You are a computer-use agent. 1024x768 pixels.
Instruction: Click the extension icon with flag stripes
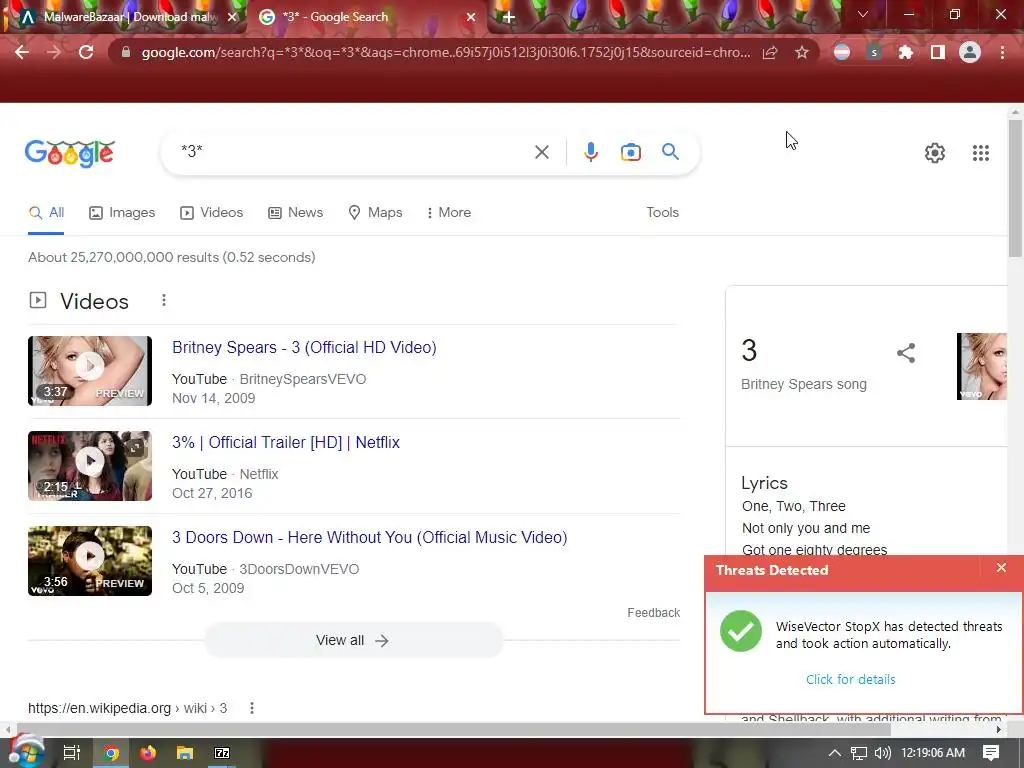pos(842,52)
